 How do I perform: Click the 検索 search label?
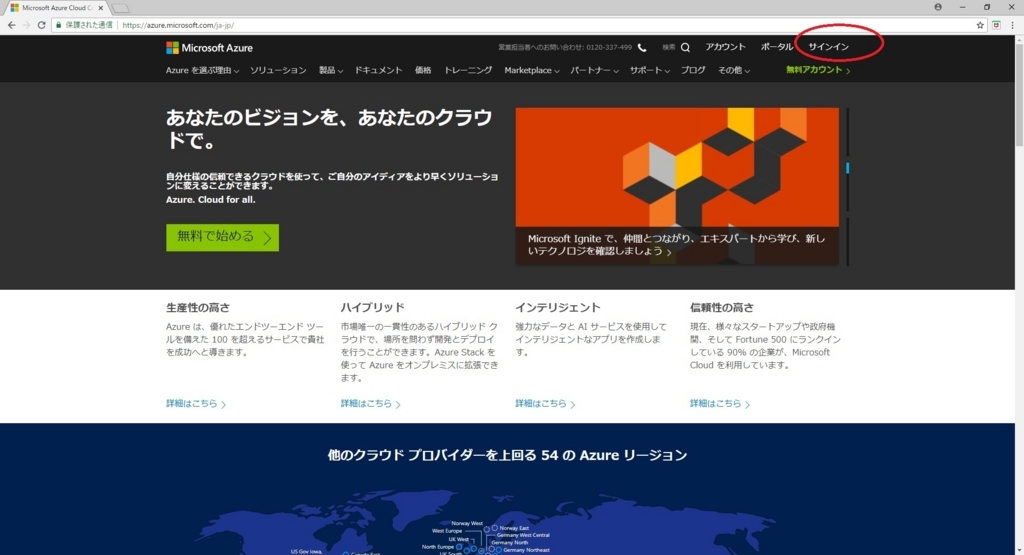(669, 47)
